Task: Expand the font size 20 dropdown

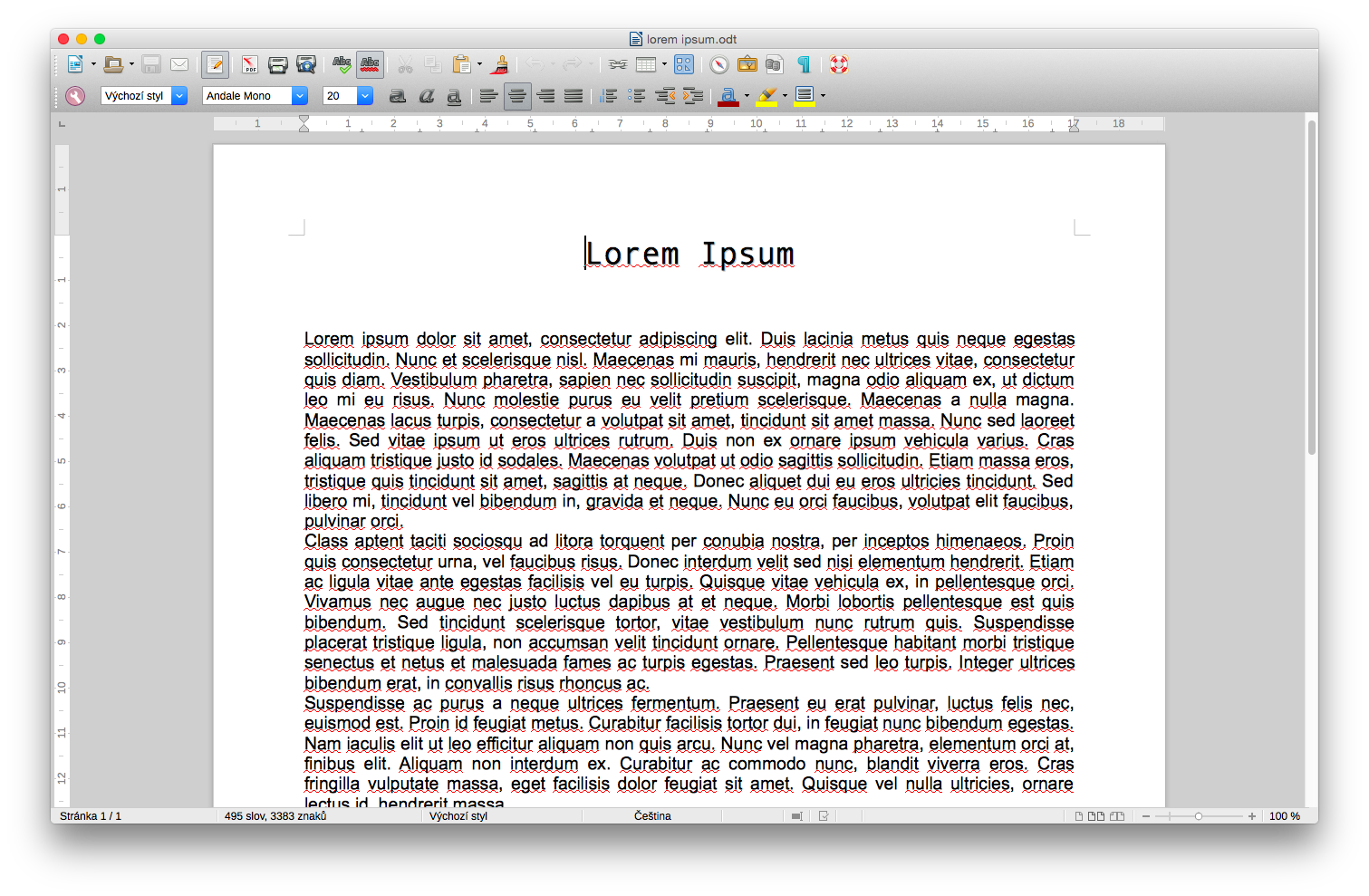Action: coord(365,96)
